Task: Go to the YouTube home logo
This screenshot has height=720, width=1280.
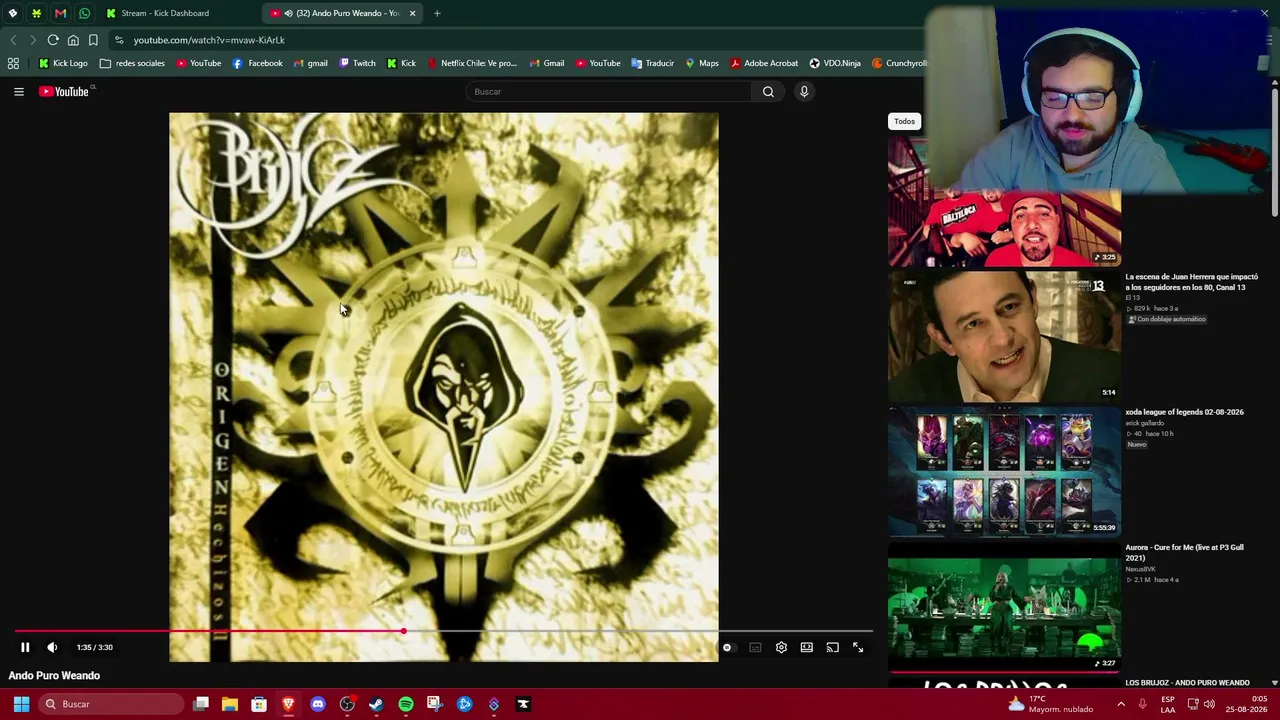Action: 66,92
